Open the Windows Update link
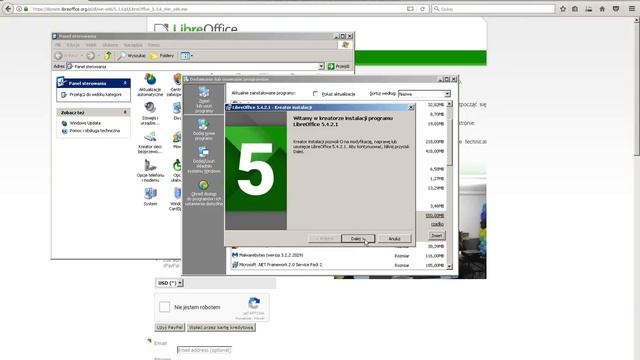The height and width of the screenshot is (360, 640). (x=85, y=123)
